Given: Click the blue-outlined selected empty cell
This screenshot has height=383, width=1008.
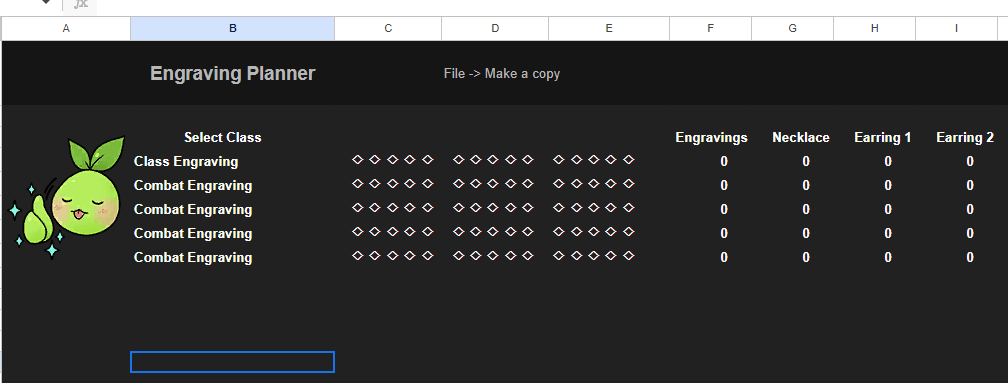Looking at the screenshot, I should [x=232, y=362].
